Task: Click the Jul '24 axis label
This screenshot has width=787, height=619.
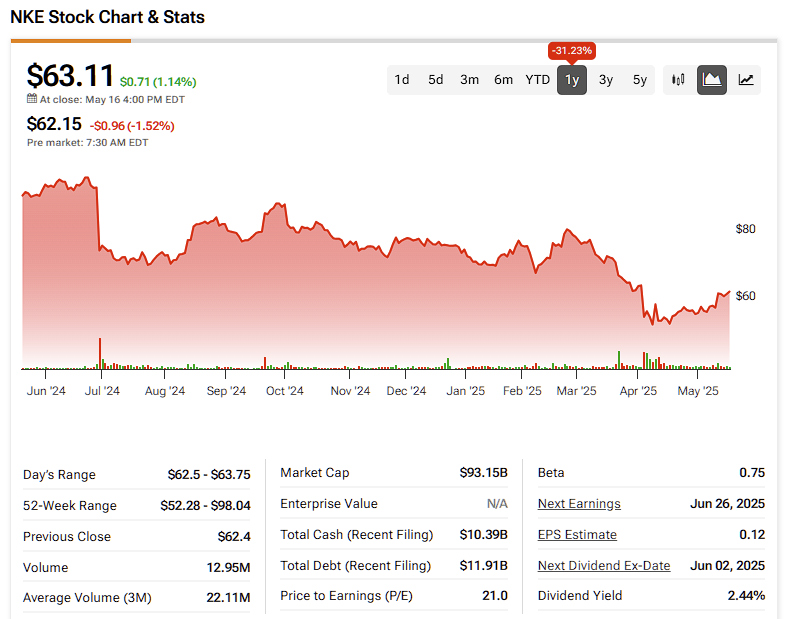Action: (102, 391)
